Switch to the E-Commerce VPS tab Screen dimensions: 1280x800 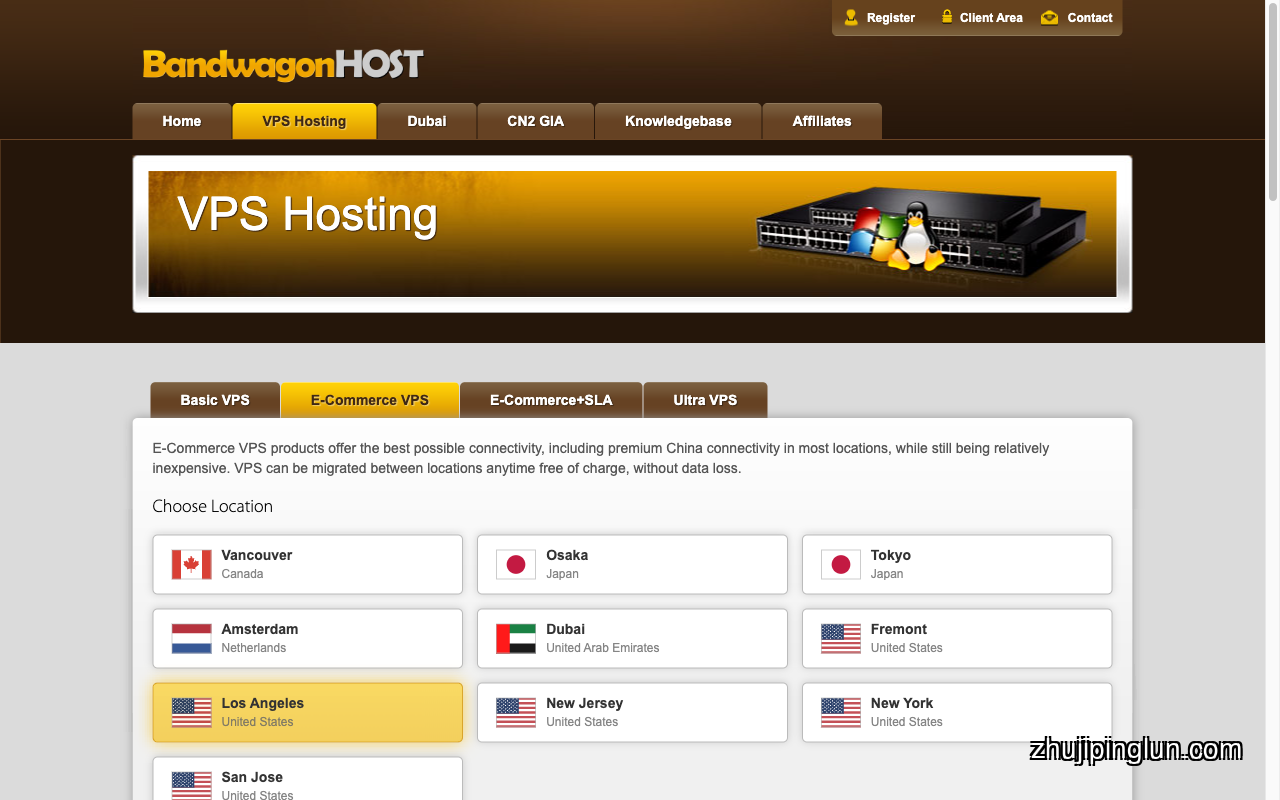(370, 400)
